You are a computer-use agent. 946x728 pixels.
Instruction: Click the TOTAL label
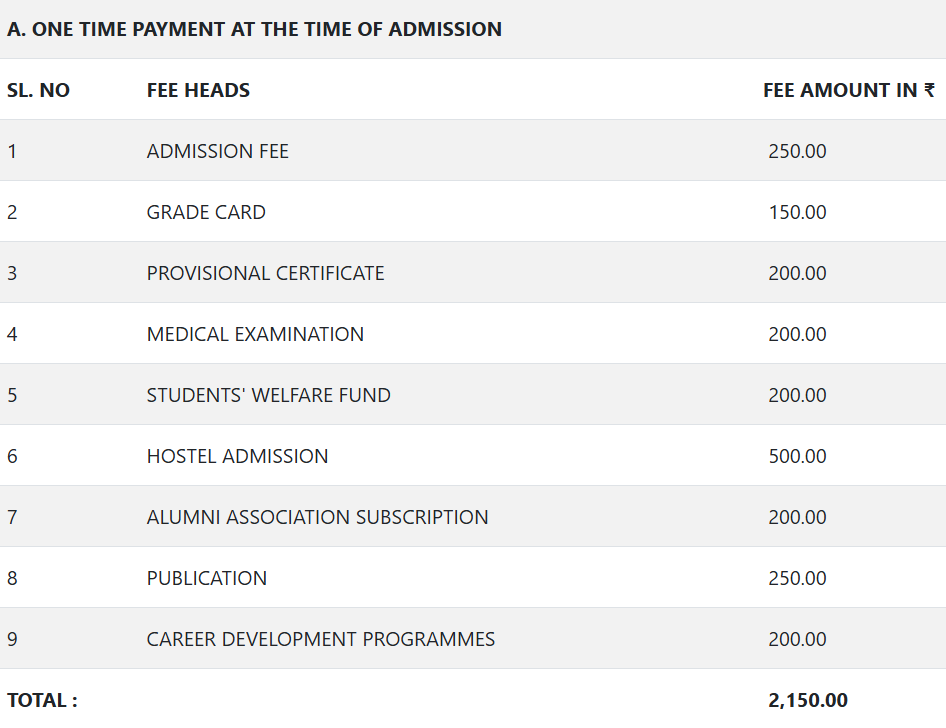[42, 700]
